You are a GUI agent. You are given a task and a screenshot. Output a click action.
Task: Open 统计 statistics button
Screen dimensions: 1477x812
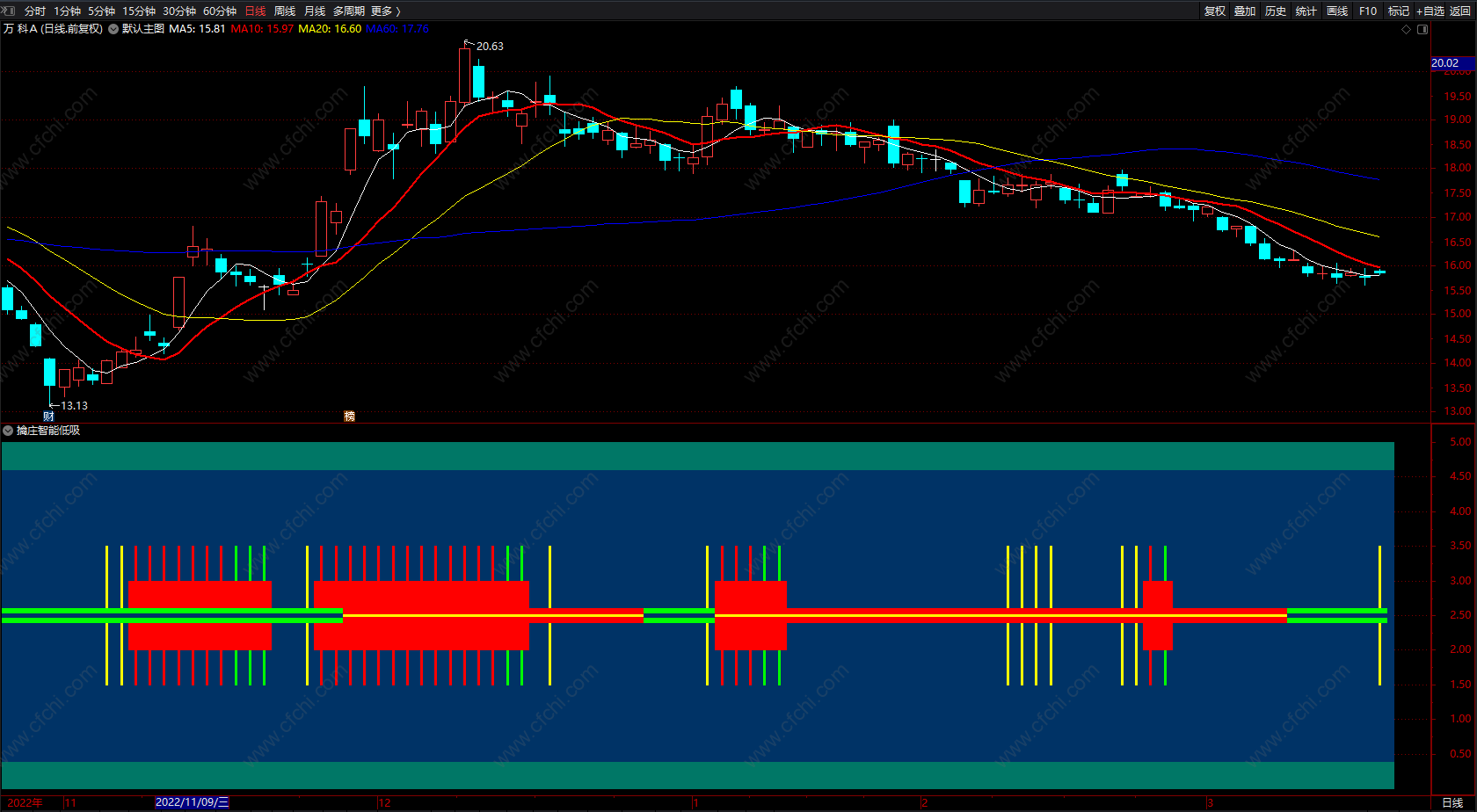1306,11
